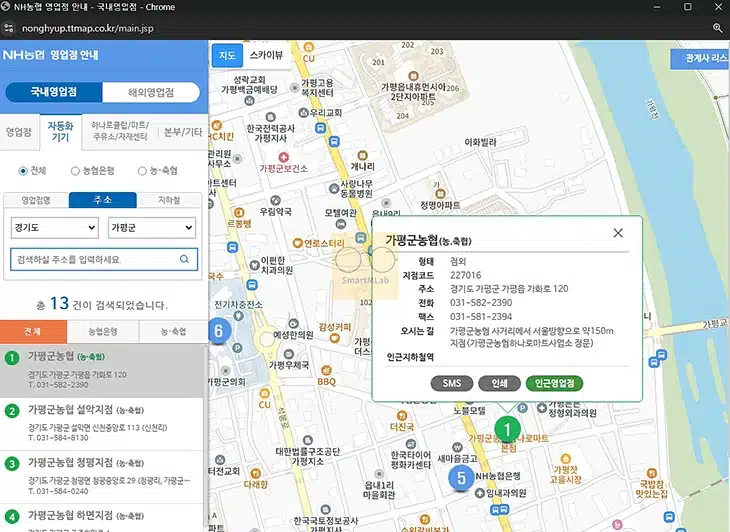Click branch code 227016 in popup
The width and height of the screenshot is (730, 532).
click(x=466, y=275)
